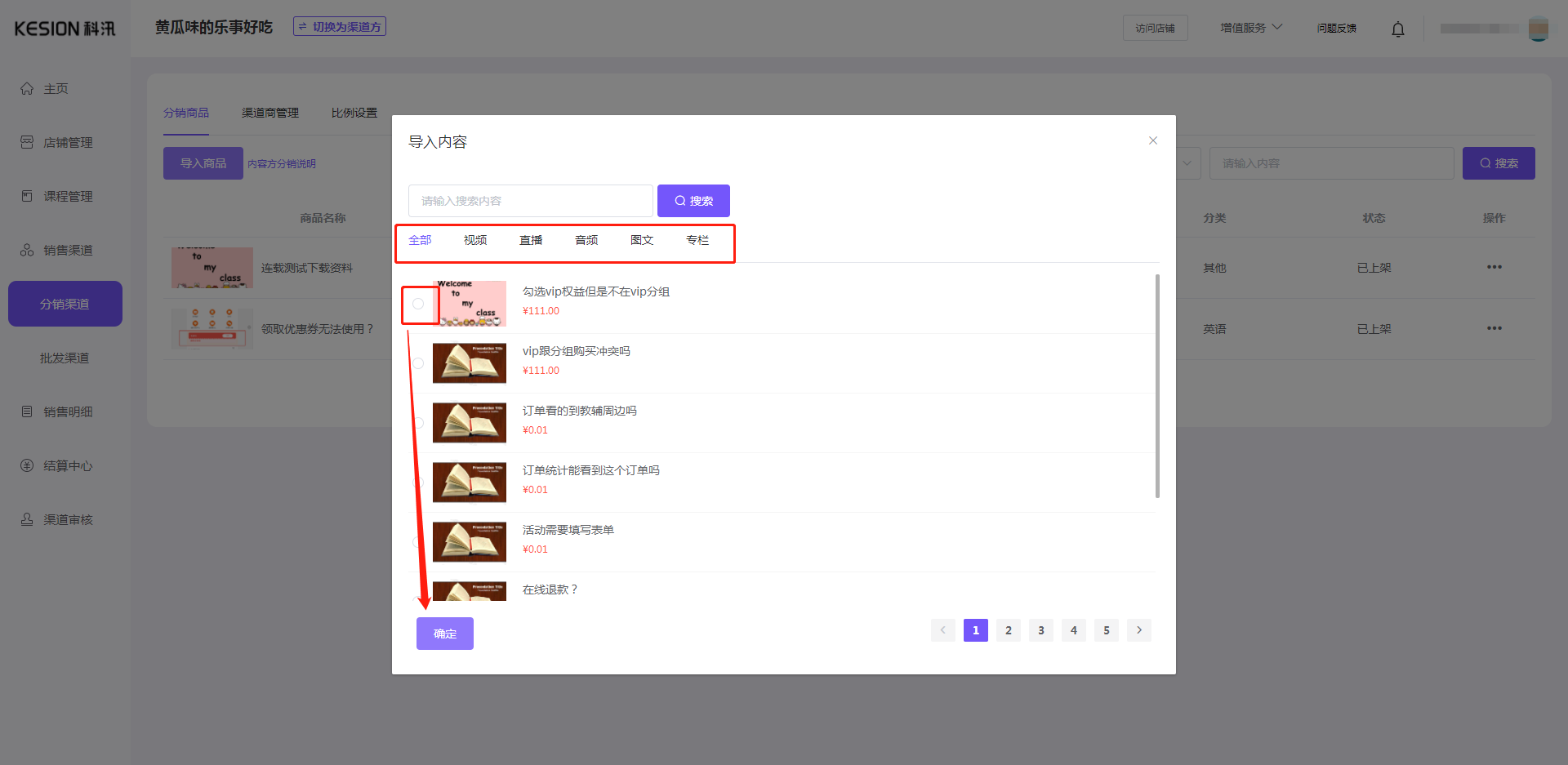
Task: Go to page 4 in pagination
Action: 1074,630
